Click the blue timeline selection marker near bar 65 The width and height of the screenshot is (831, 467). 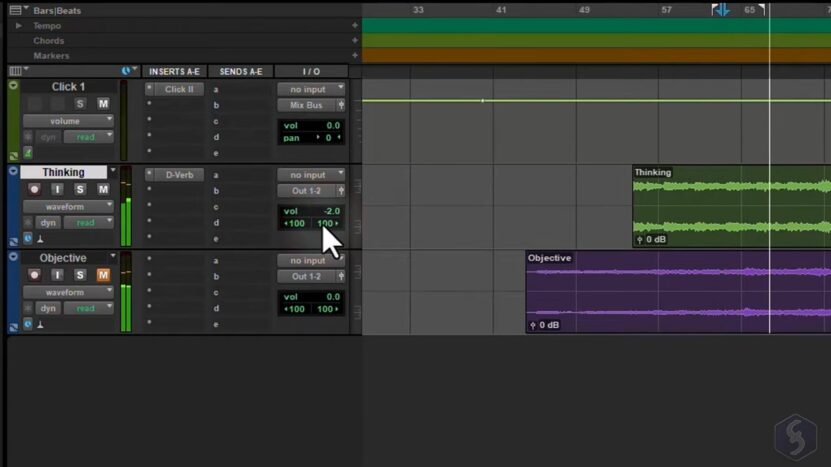pos(721,10)
